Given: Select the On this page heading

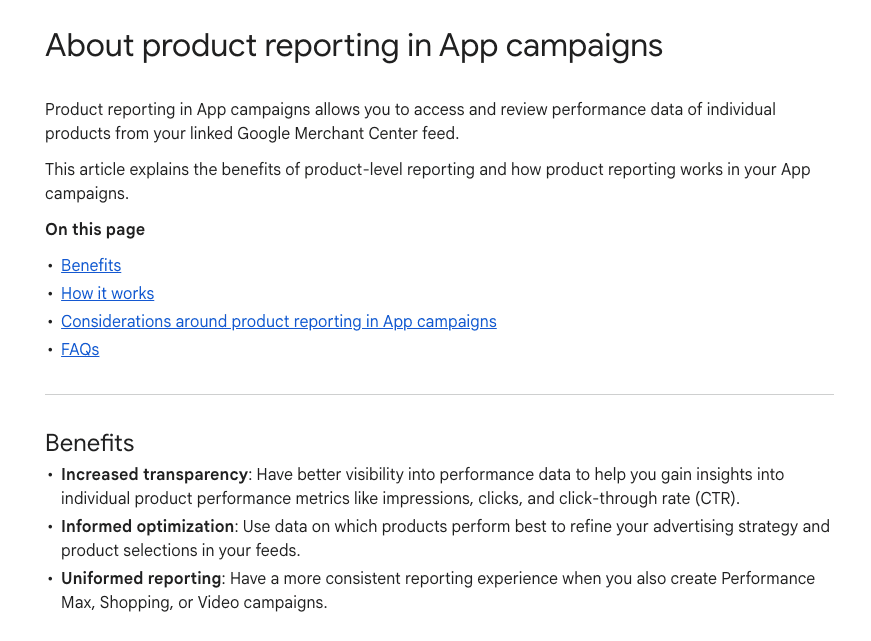Looking at the screenshot, I should point(95,229).
